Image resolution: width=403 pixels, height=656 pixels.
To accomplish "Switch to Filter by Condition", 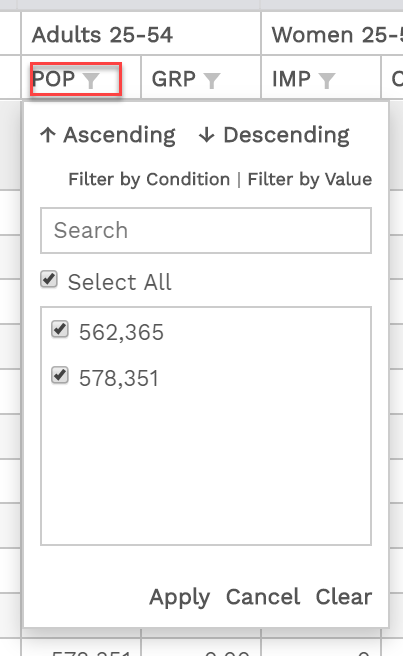I will 149,179.
